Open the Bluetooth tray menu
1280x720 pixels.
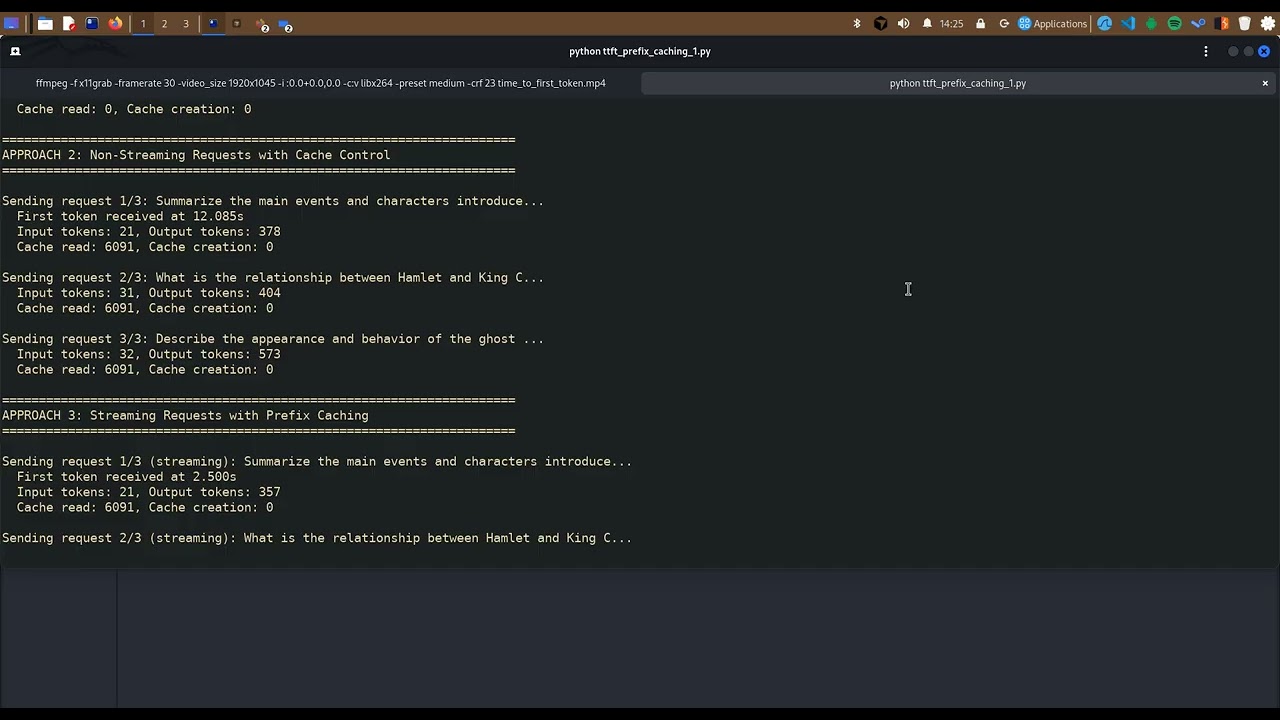[857, 23]
